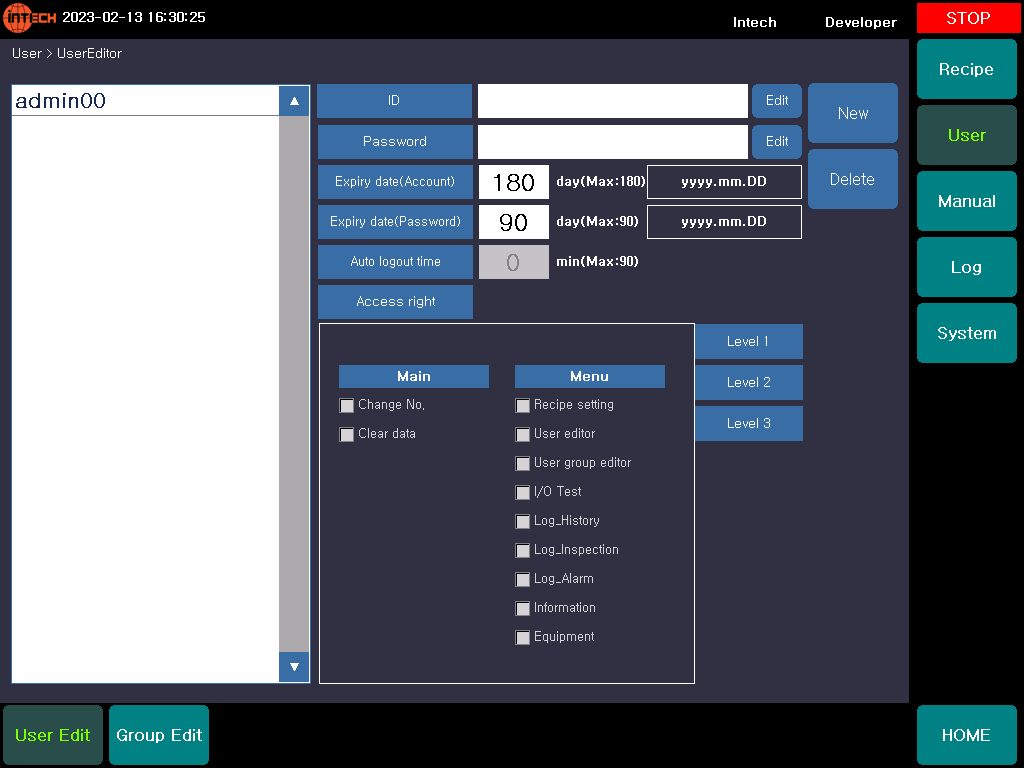Select admin00 in the user list
Screen dimensions: 1024x768
coord(145,101)
